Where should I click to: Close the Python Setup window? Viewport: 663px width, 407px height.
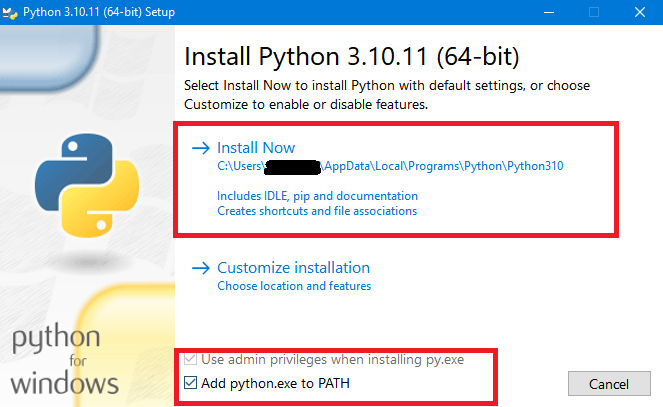tap(640, 12)
